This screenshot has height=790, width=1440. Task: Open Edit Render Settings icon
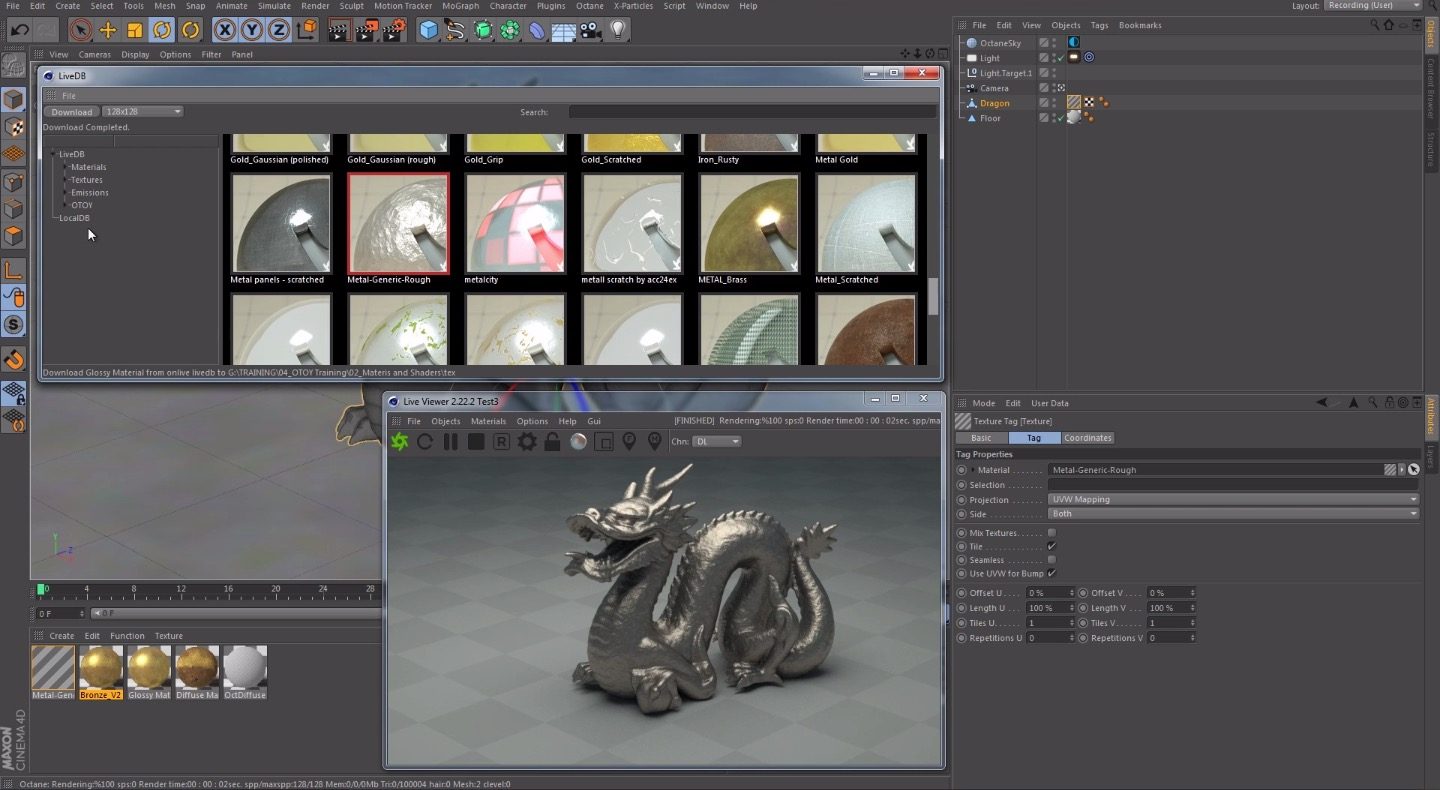pos(394,30)
